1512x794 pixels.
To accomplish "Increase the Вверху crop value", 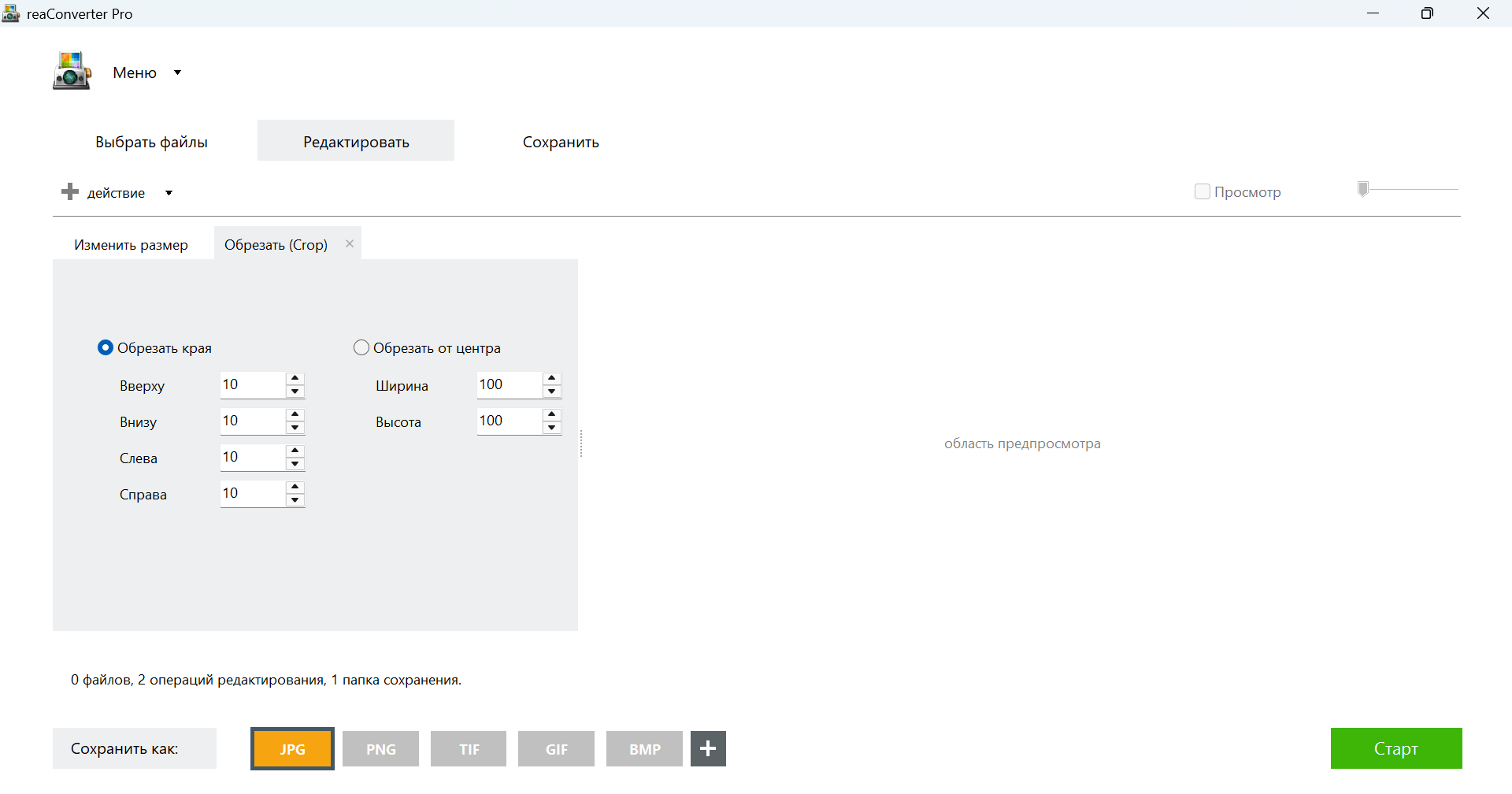I will 295,378.
